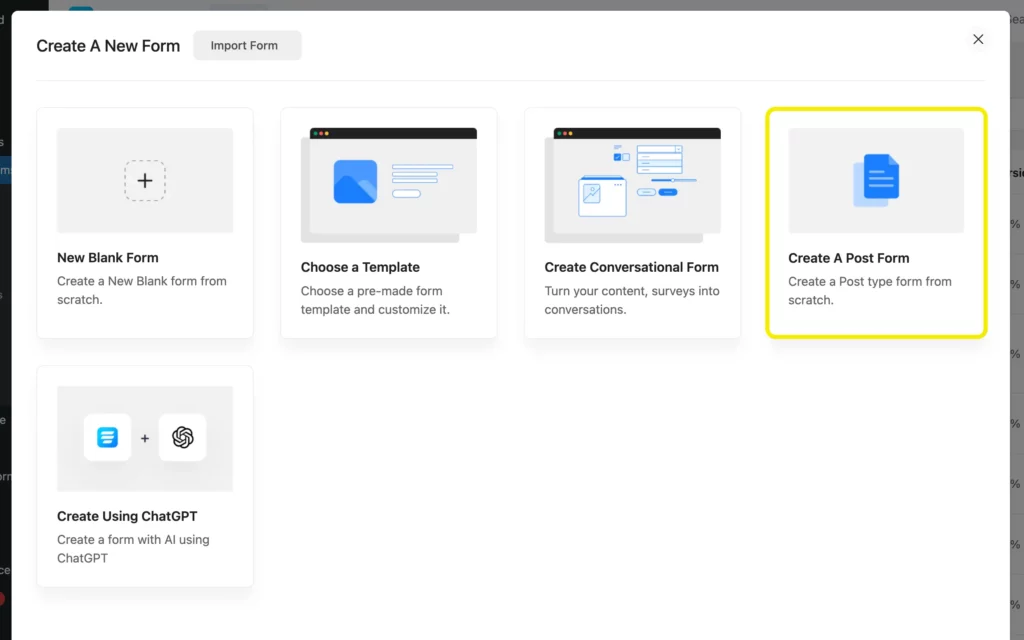Click the Import Form button
The image size is (1024, 640).
click(247, 45)
